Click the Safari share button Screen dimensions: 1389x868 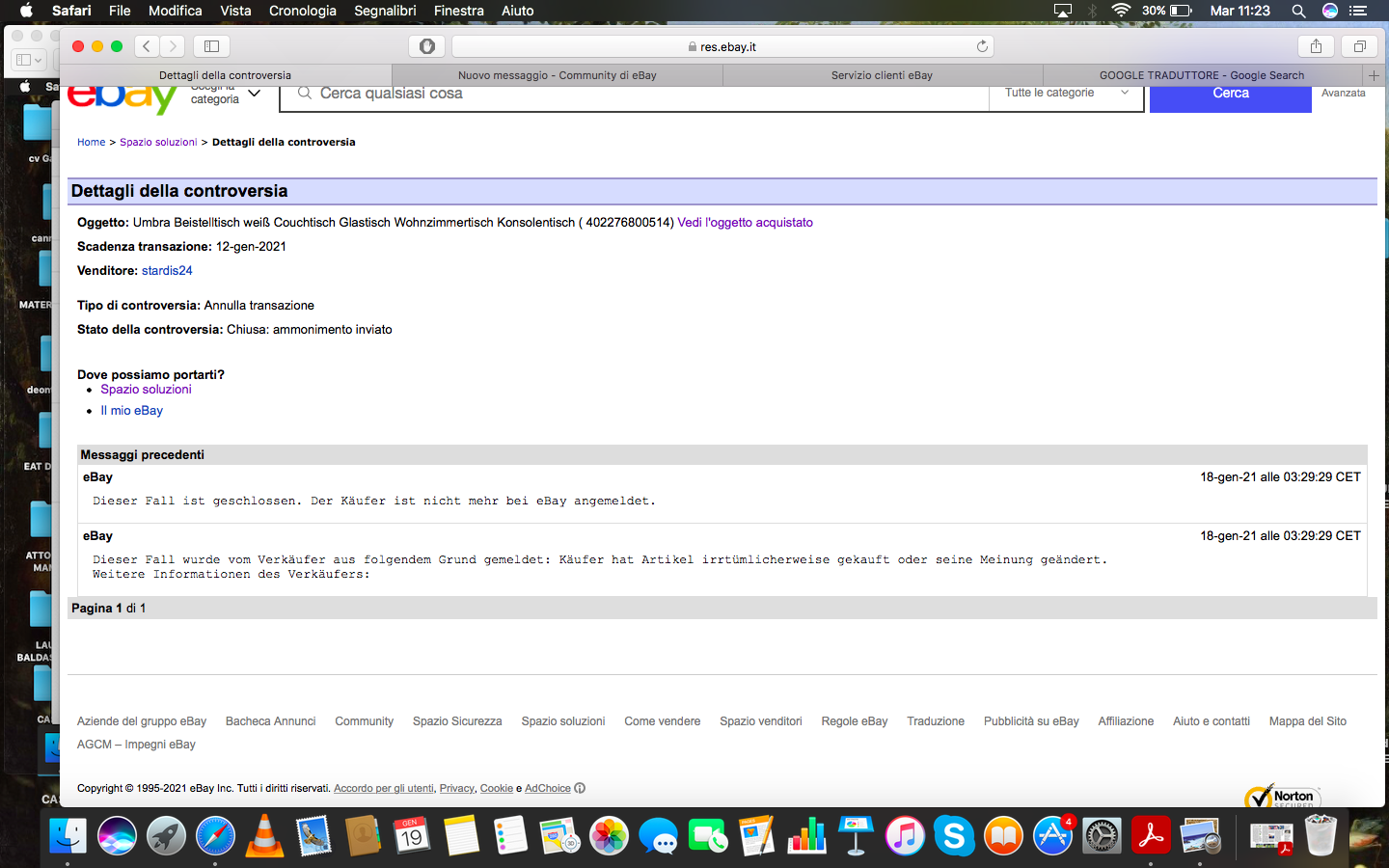(x=1316, y=45)
